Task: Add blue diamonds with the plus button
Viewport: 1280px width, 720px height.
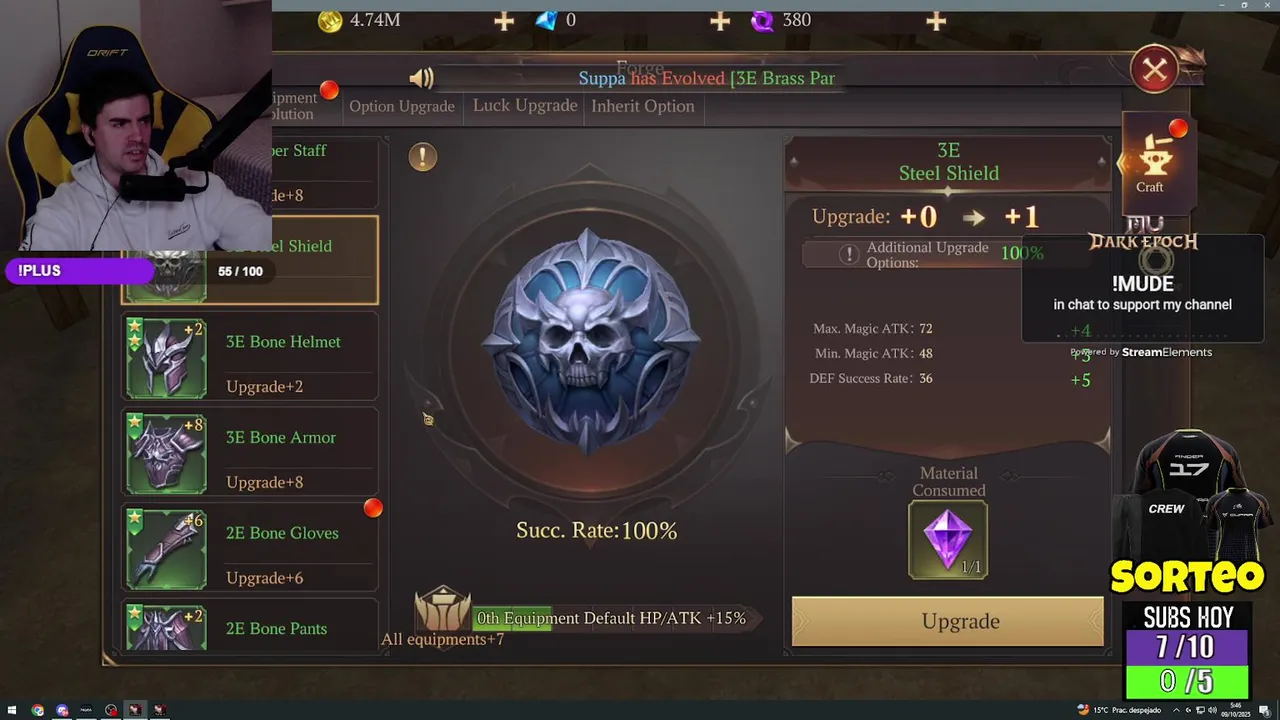Action: click(x=720, y=20)
